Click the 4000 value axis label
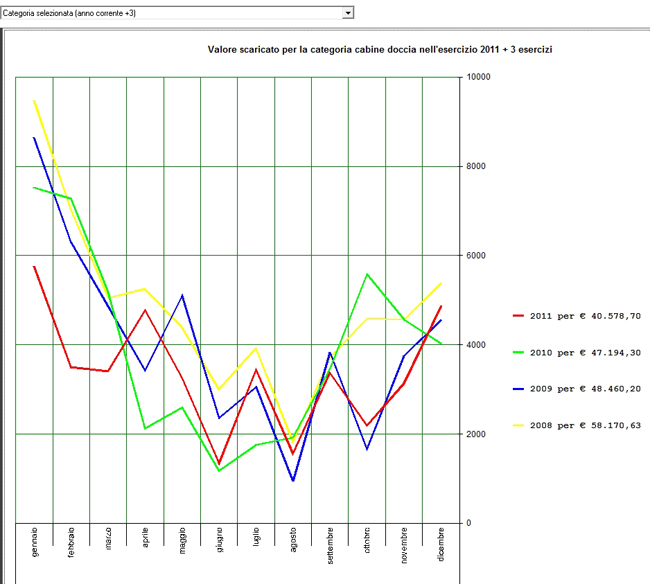This screenshot has height=584, width=650. [476, 345]
